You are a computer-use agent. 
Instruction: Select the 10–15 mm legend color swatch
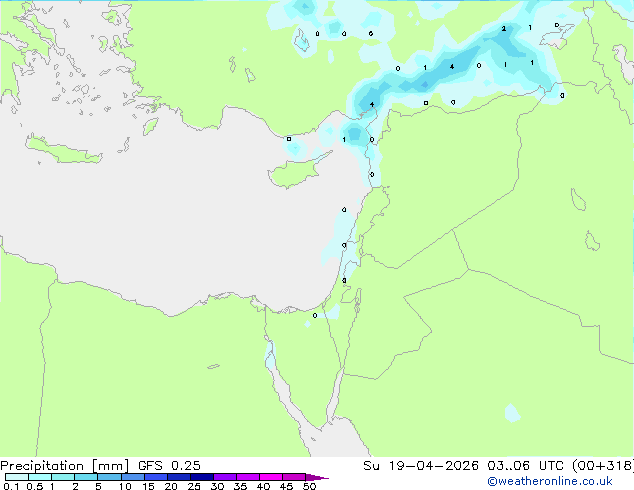(x=132, y=477)
